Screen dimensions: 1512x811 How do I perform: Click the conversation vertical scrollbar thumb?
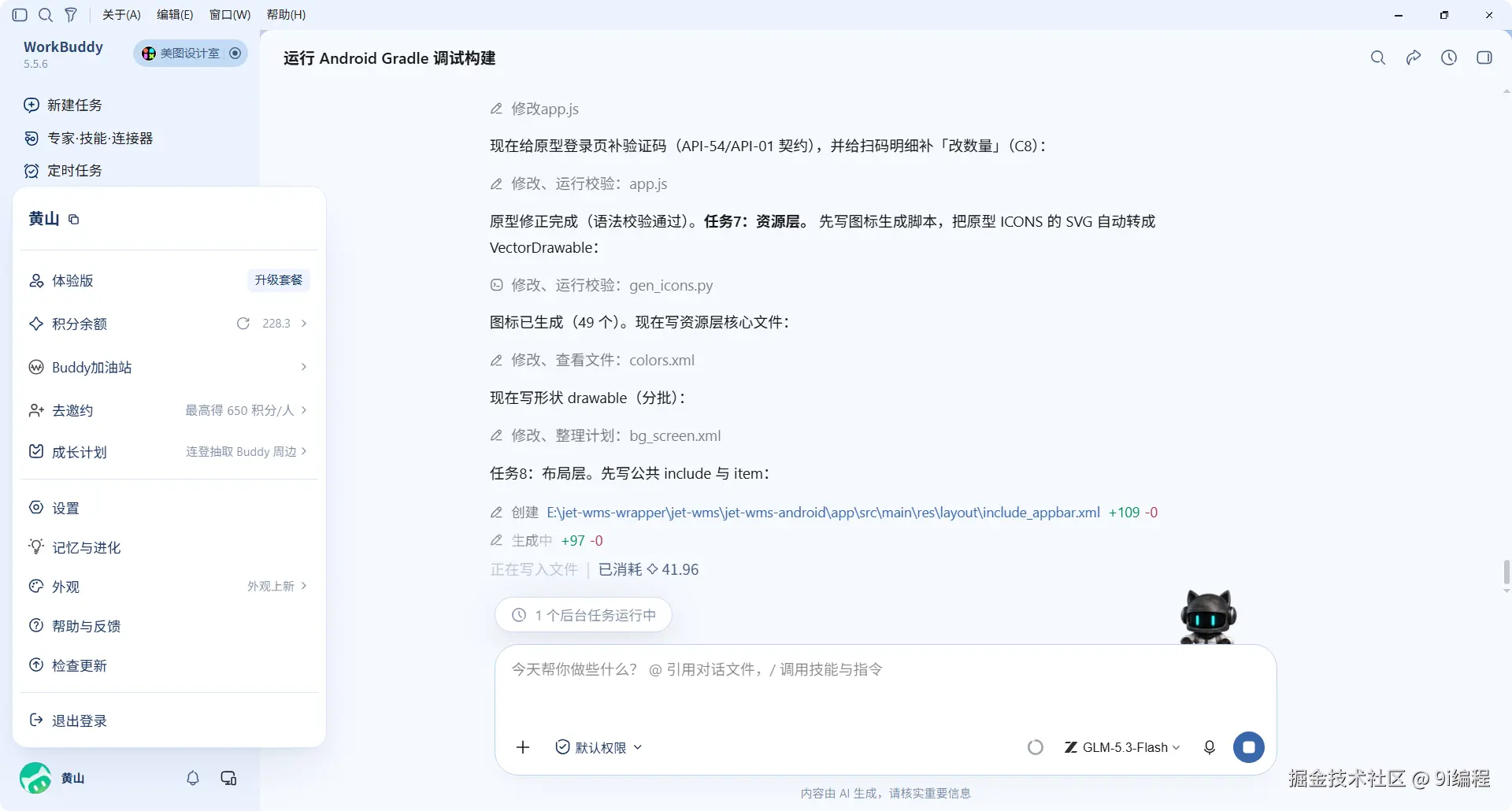pos(1506,573)
